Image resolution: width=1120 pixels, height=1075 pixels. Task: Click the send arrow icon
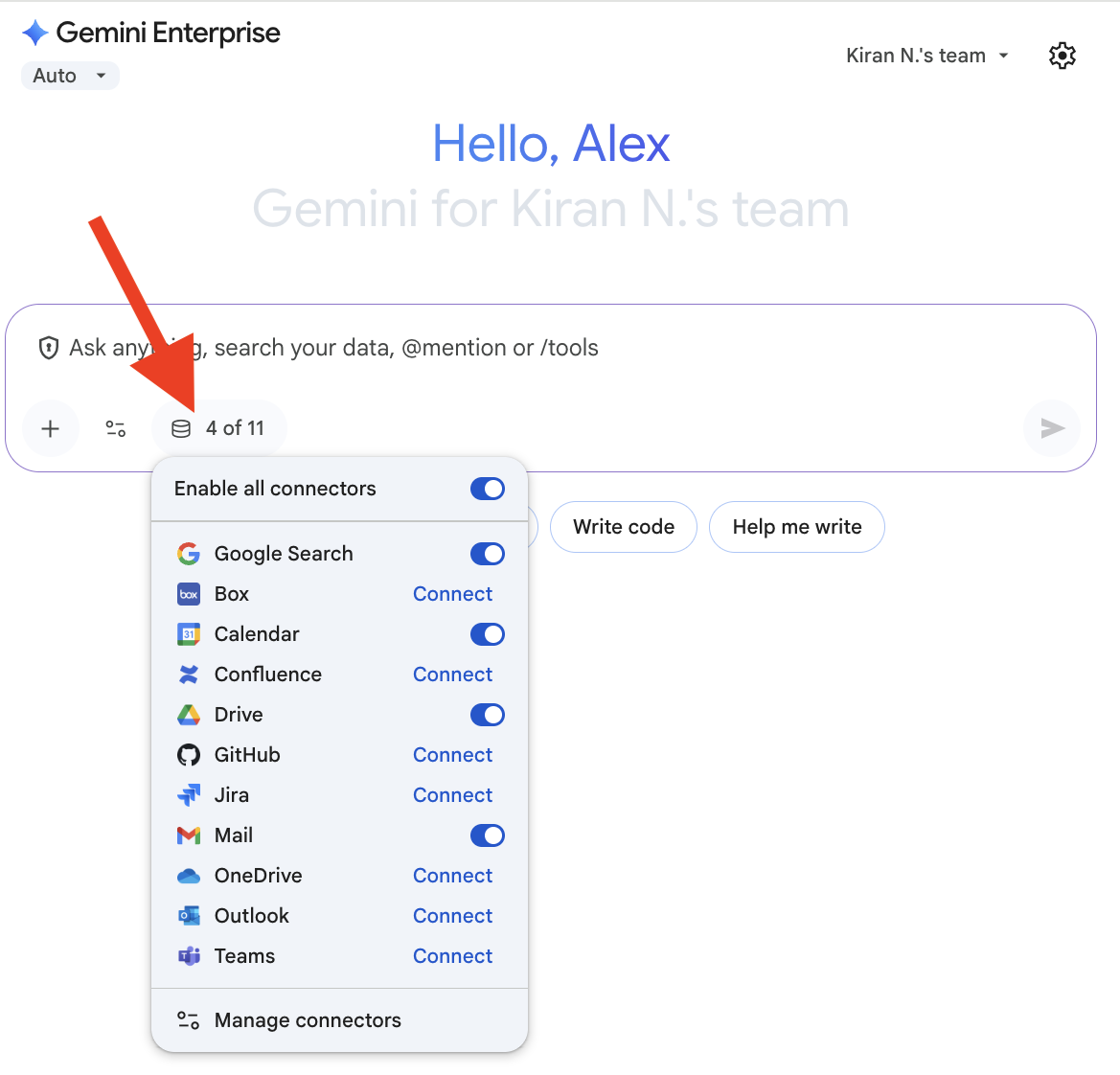(1052, 428)
